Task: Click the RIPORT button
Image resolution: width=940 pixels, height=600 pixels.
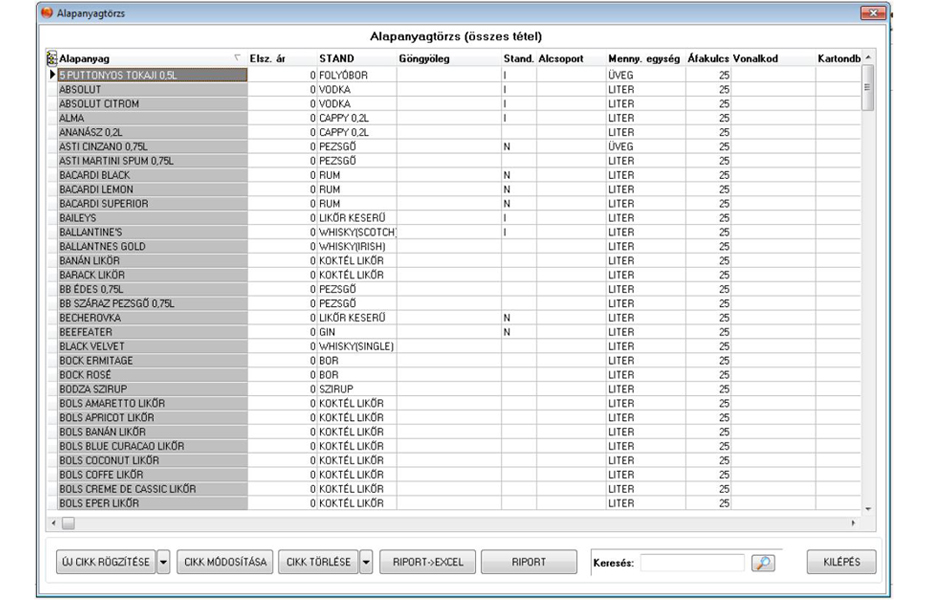Action: (529, 562)
